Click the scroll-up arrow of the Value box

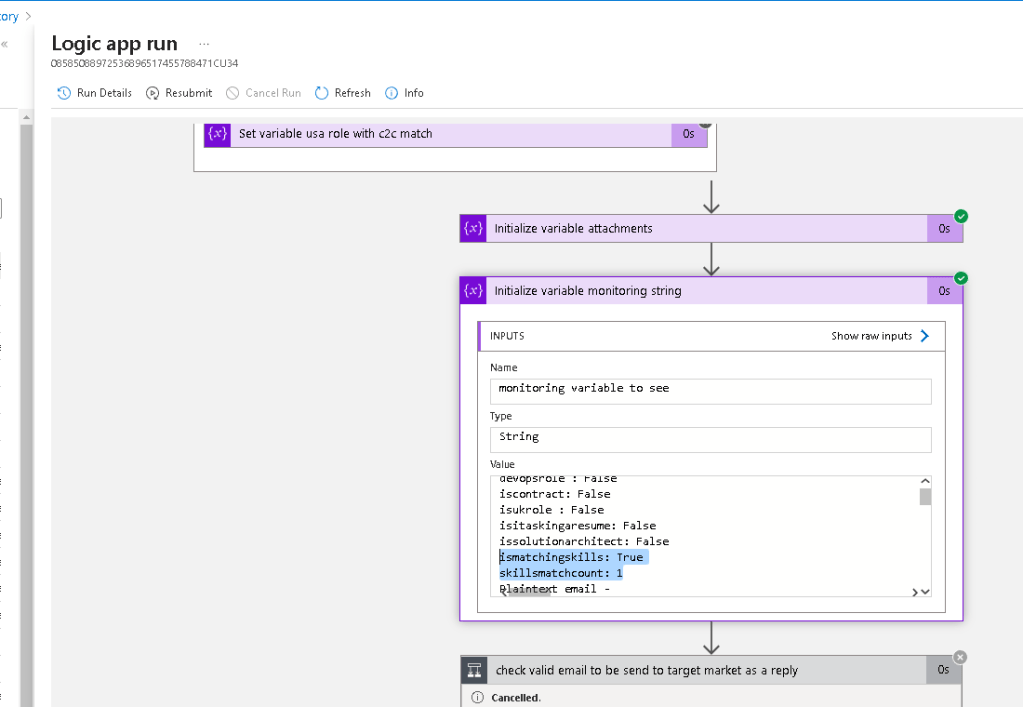(x=925, y=481)
